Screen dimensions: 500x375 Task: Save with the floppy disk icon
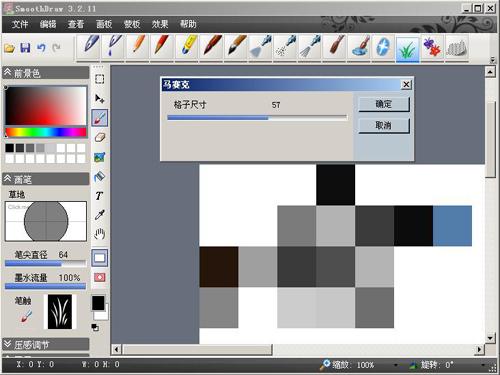click(x=25, y=48)
